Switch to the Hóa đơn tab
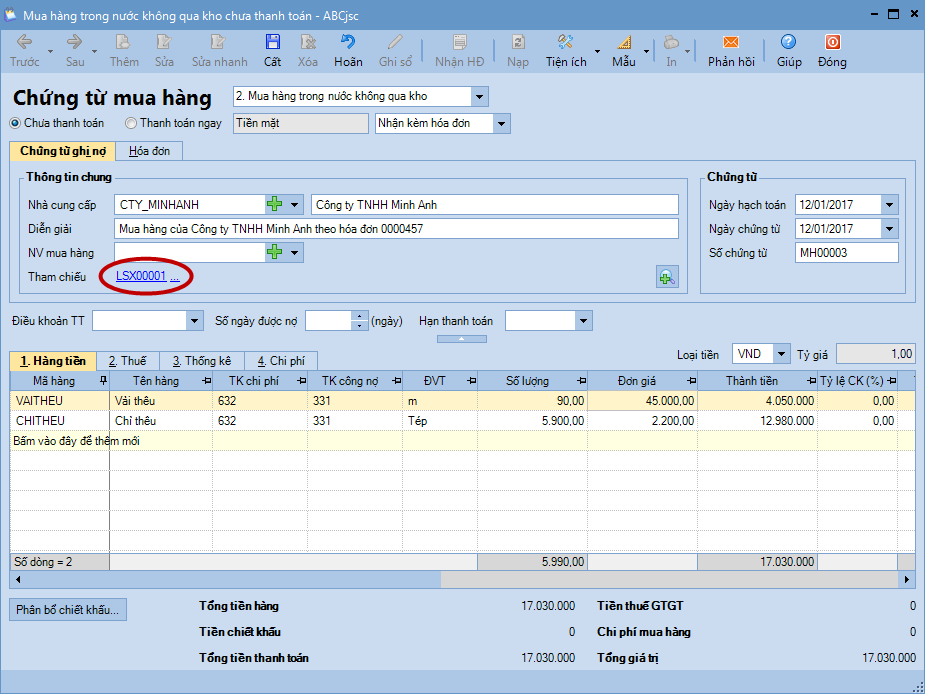925x694 pixels. [149, 151]
